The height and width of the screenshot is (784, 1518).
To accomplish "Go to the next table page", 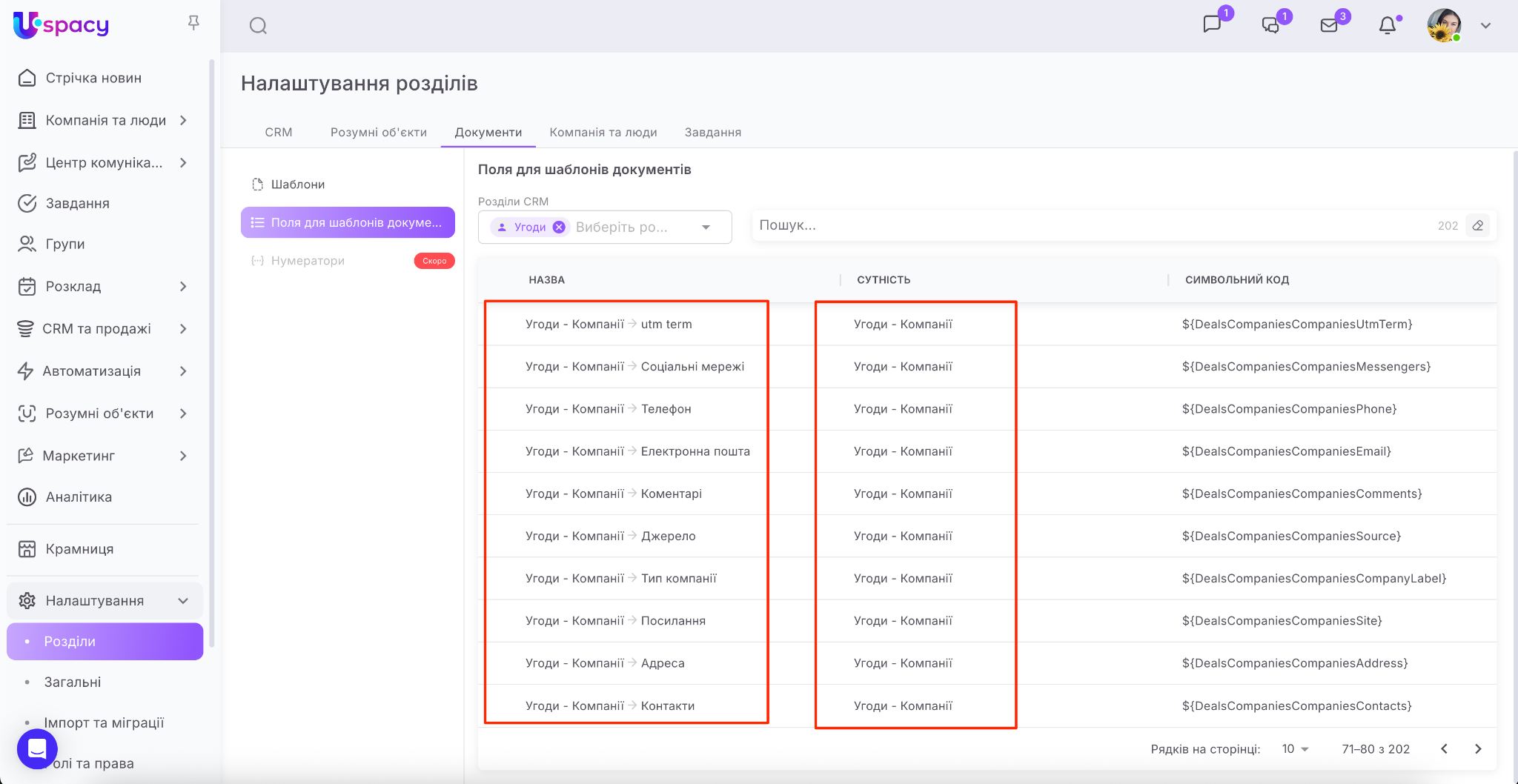I will click(1478, 749).
